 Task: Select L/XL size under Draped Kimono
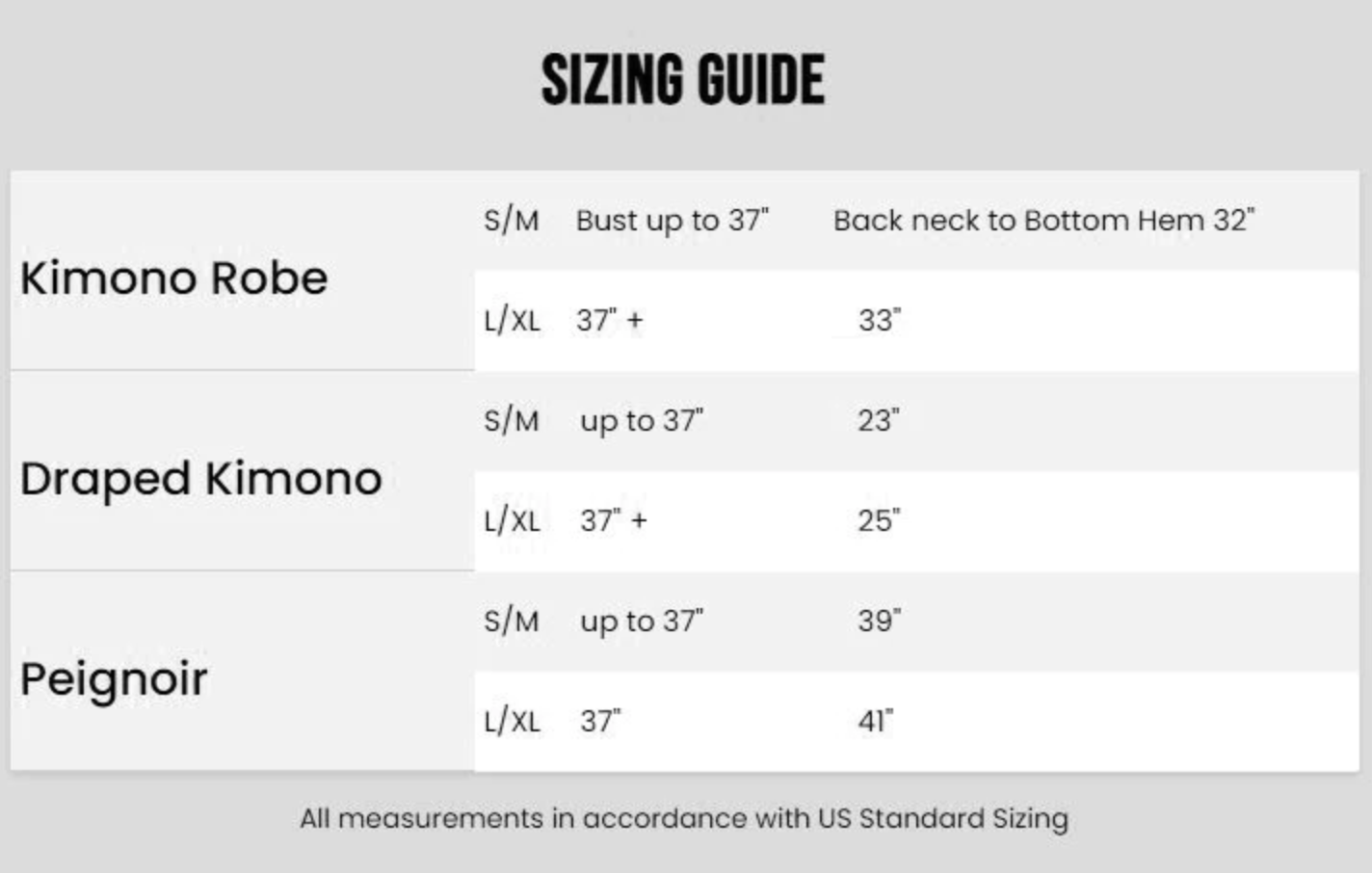512,521
